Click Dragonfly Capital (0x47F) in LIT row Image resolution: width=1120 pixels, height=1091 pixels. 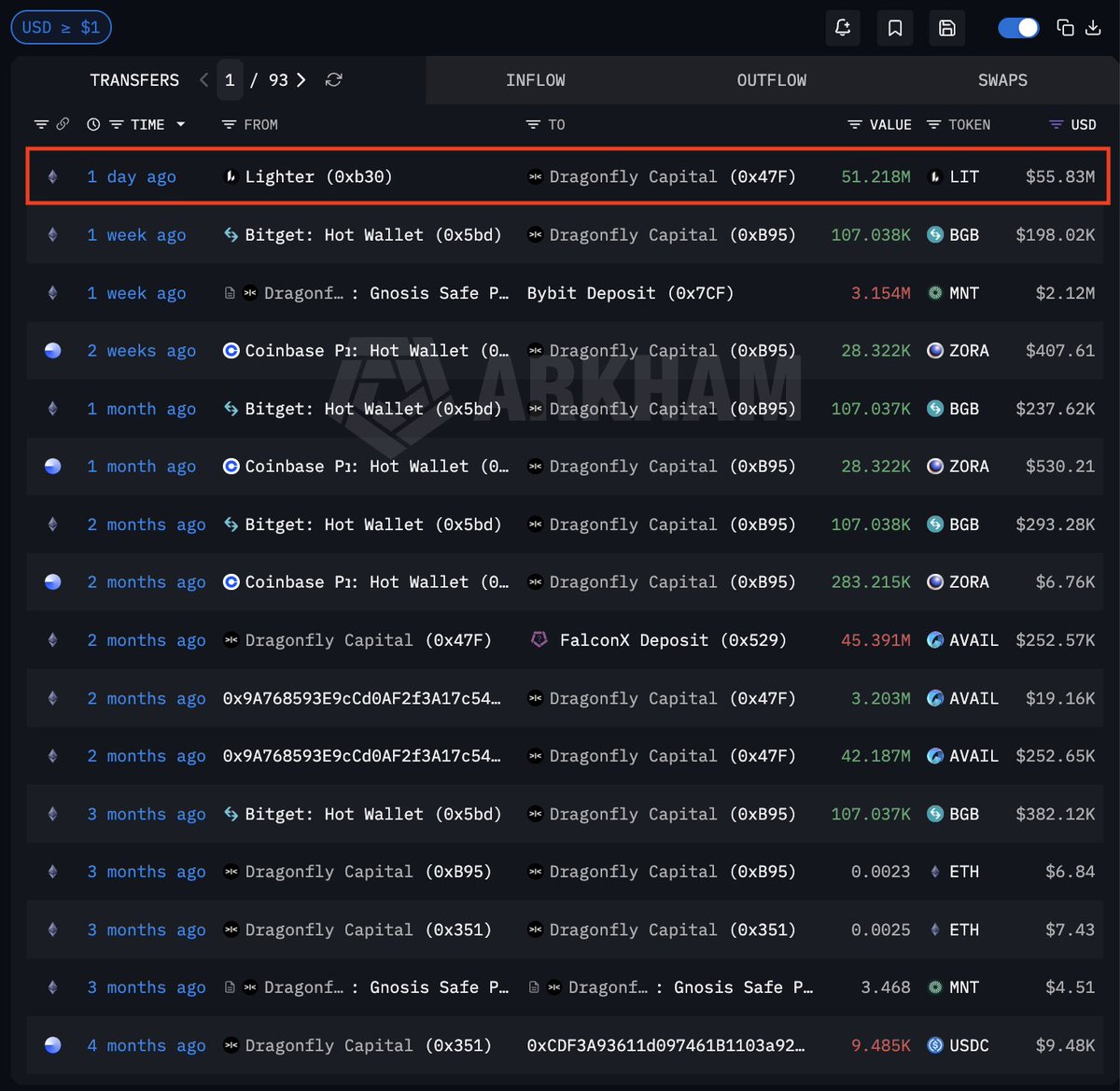[x=672, y=176]
